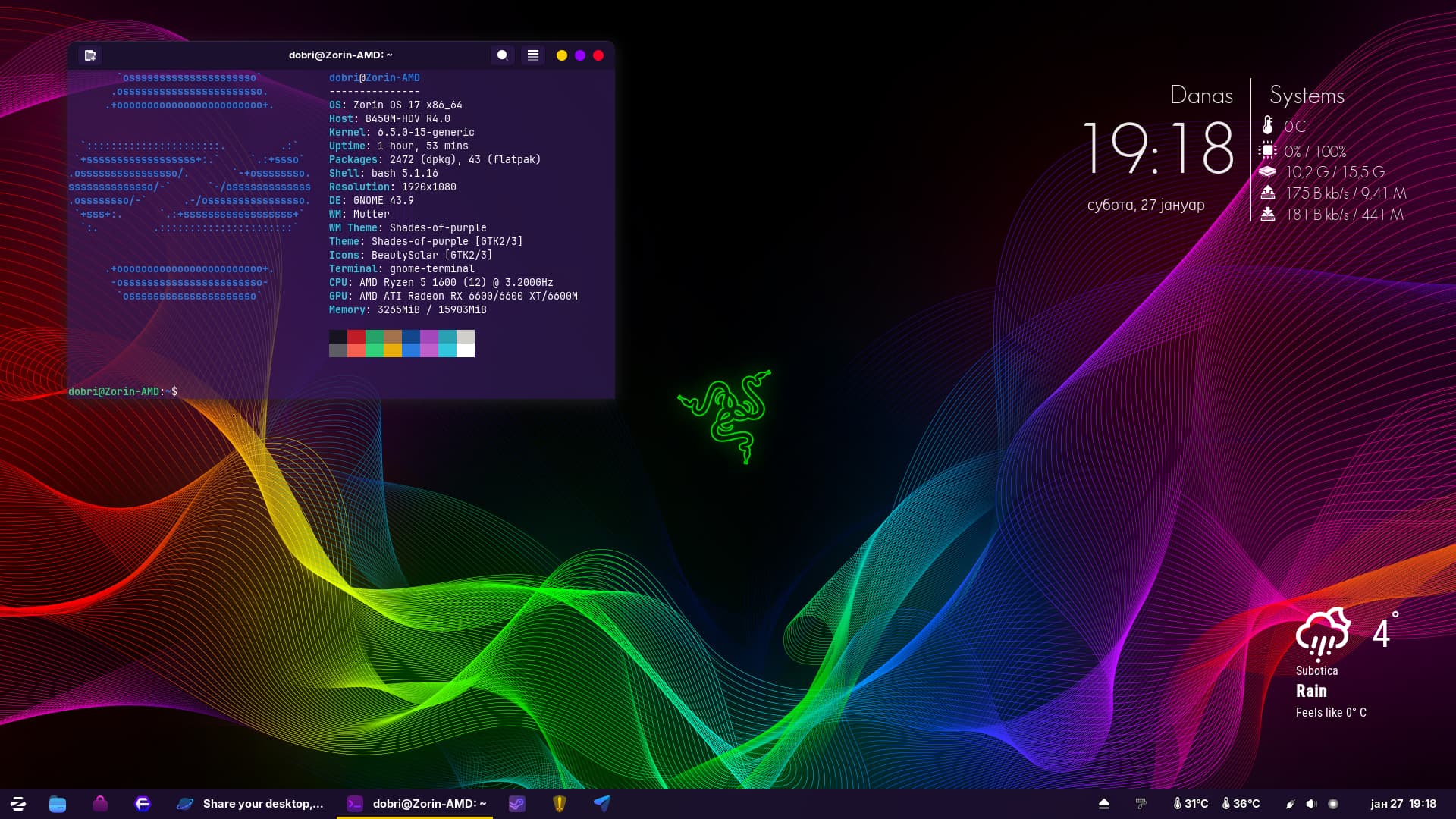Click the Packages: 2472 (dpkg) line
This screenshot has height=819, width=1456.
(435, 160)
